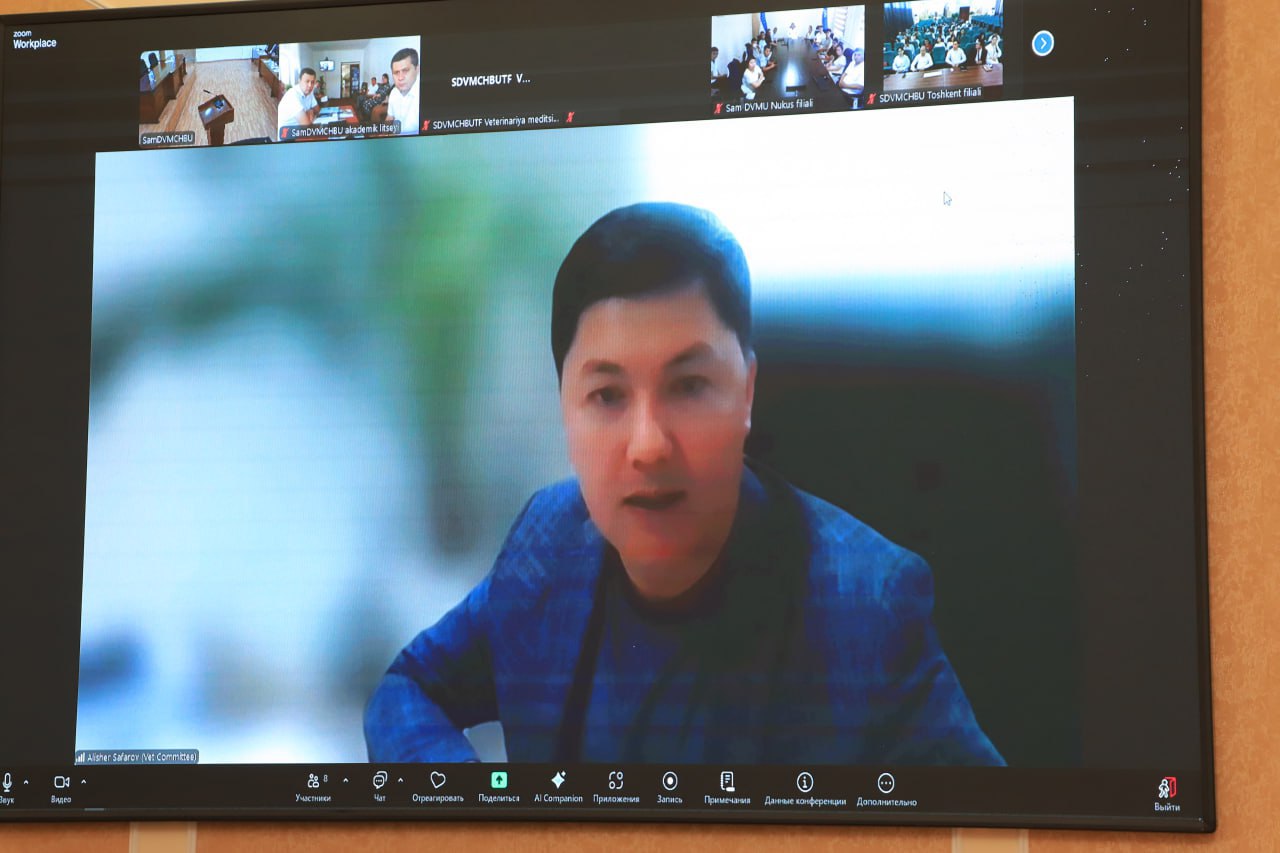Start screen sharing with green share button

[499, 786]
